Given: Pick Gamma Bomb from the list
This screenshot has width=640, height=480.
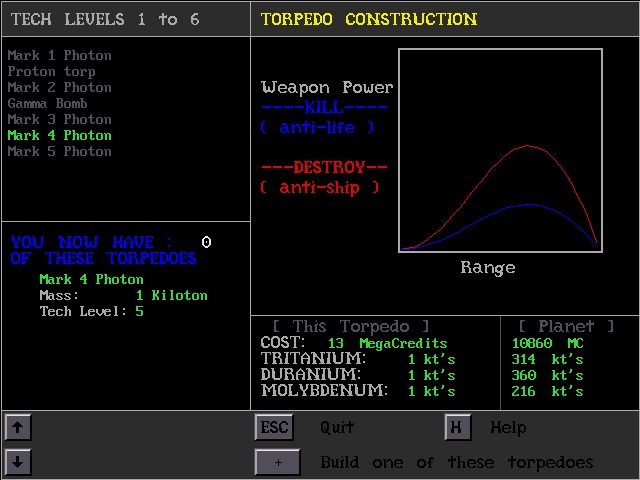Looking at the screenshot, I should coord(47,103).
